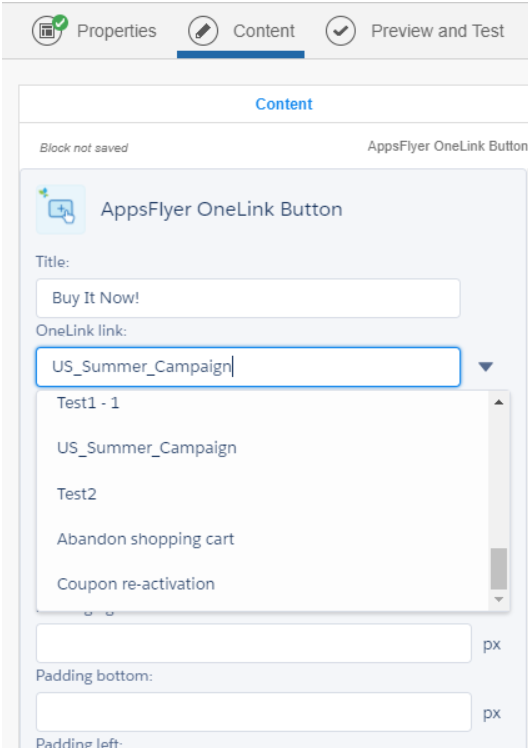Click the Properties step icon with green checkmark
Screen dimensions: 528x751
click(48, 30)
